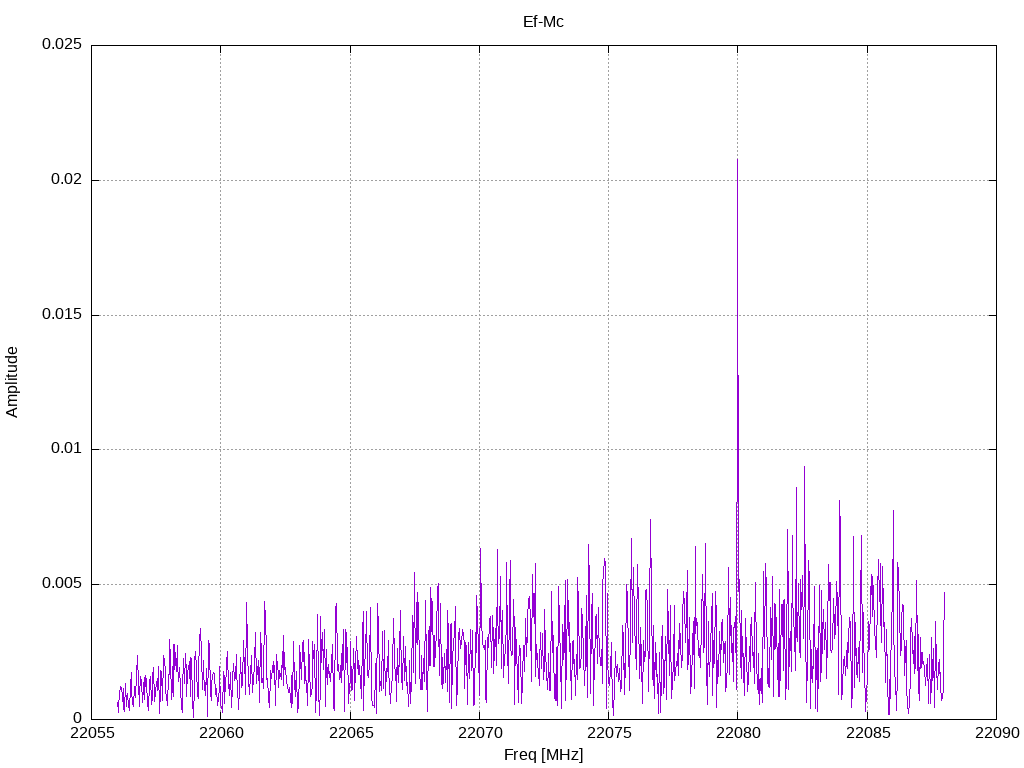The height and width of the screenshot is (768, 1024).
Task: Click the top of the tallest spike at 22080 MHz
Action: pos(737,159)
